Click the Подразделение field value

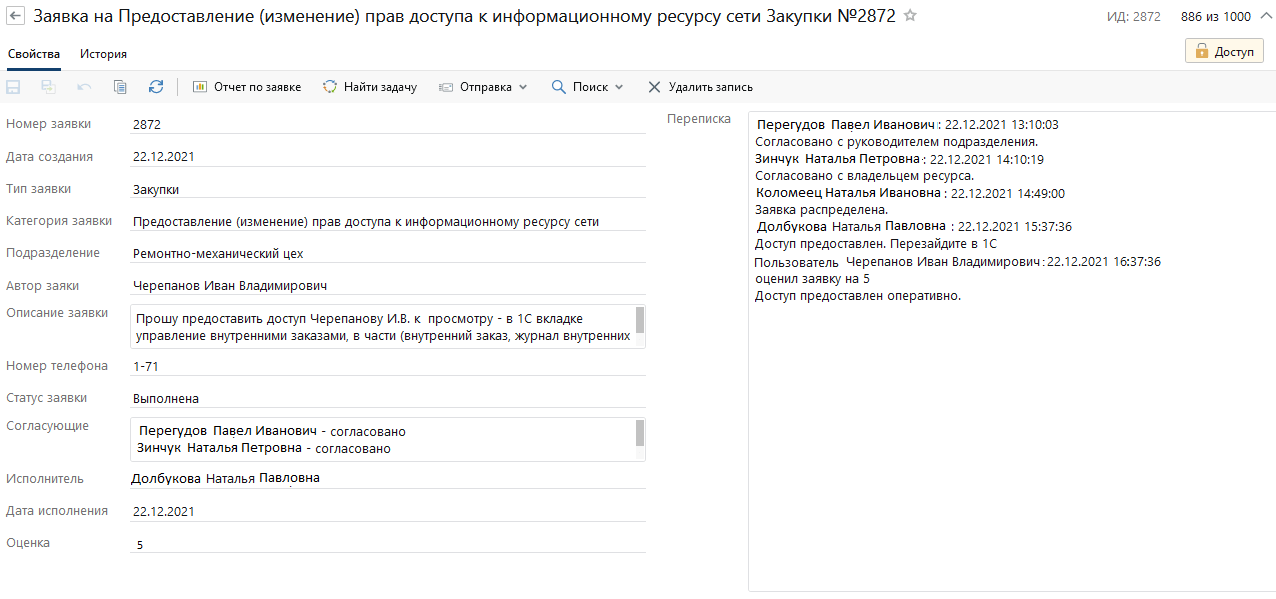click(x=388, y=253)
